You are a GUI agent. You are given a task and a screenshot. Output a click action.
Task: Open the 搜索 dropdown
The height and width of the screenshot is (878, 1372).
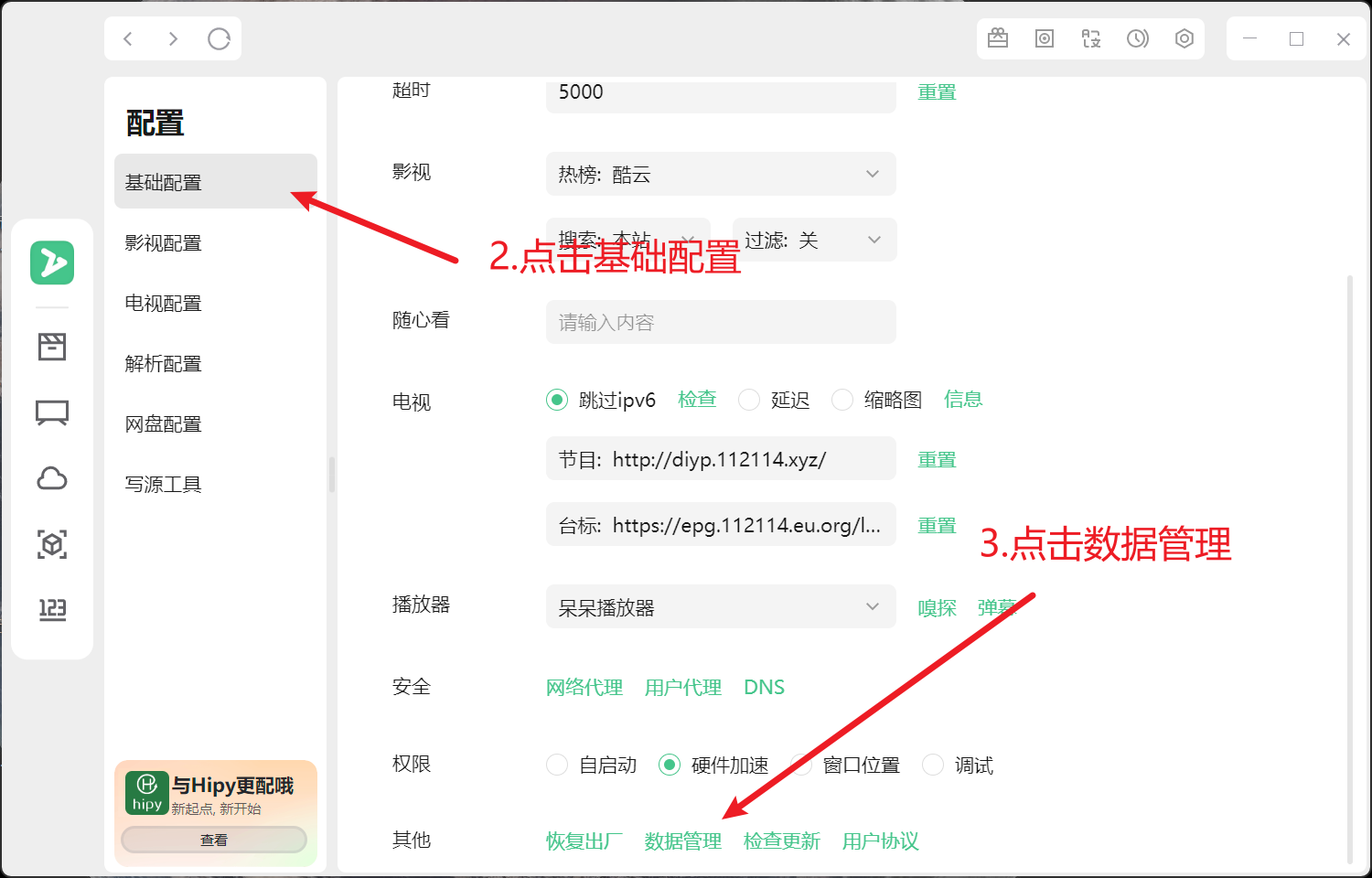628,240
